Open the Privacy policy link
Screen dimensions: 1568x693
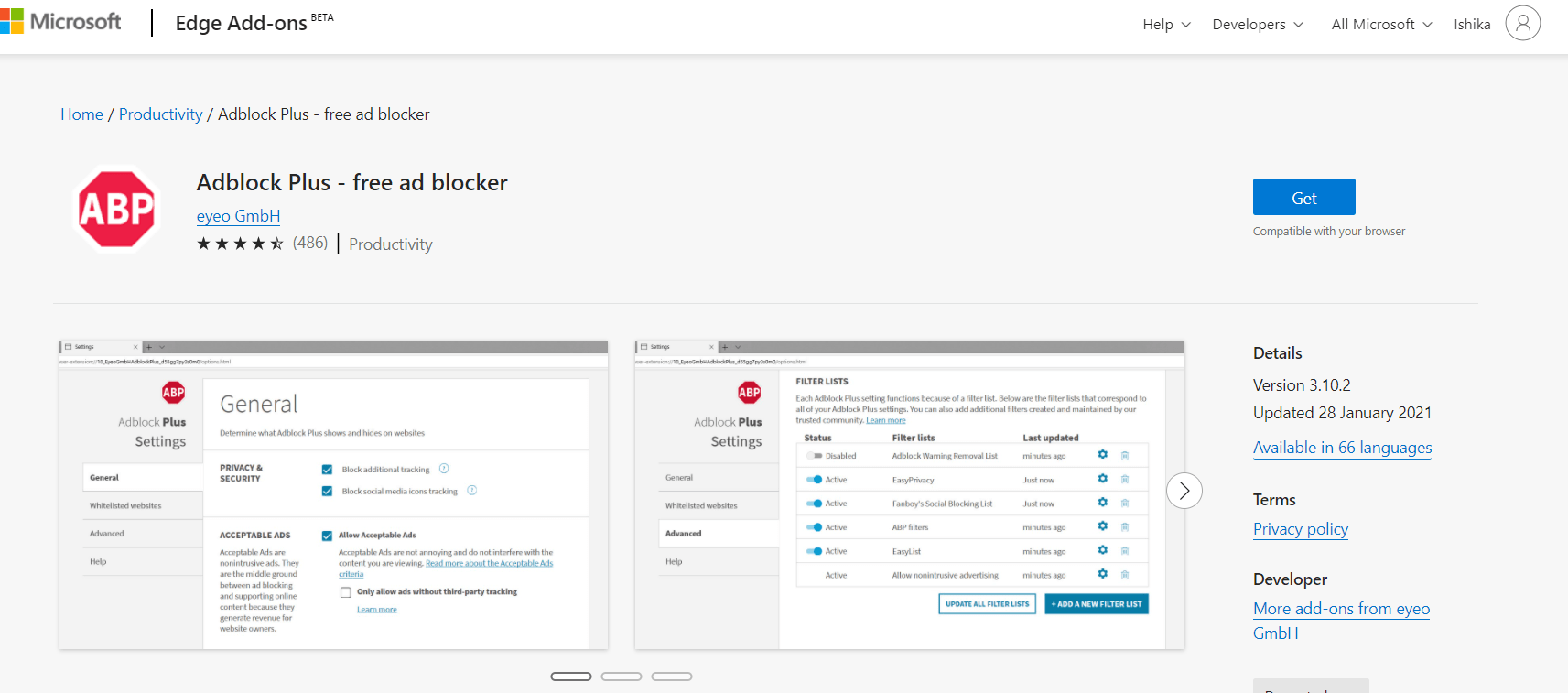(x=1301, y=529)
